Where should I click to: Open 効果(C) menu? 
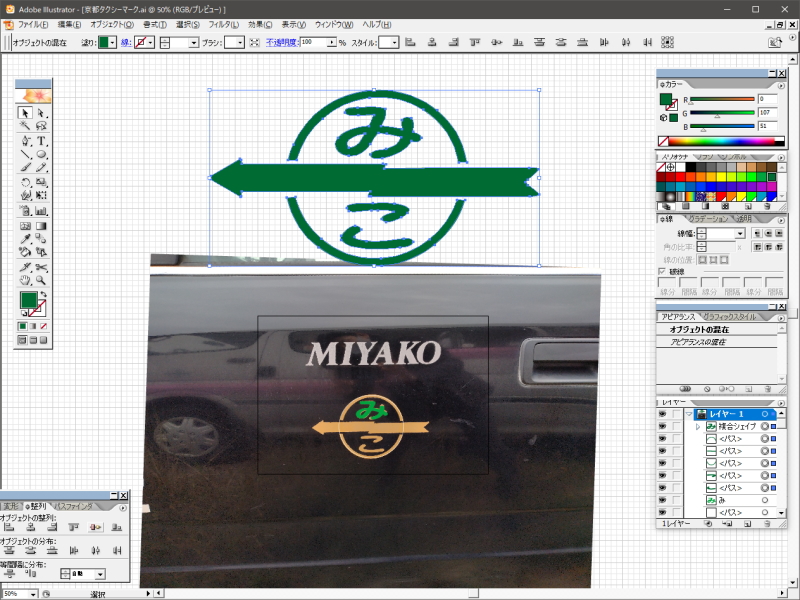tap(260, 24)
